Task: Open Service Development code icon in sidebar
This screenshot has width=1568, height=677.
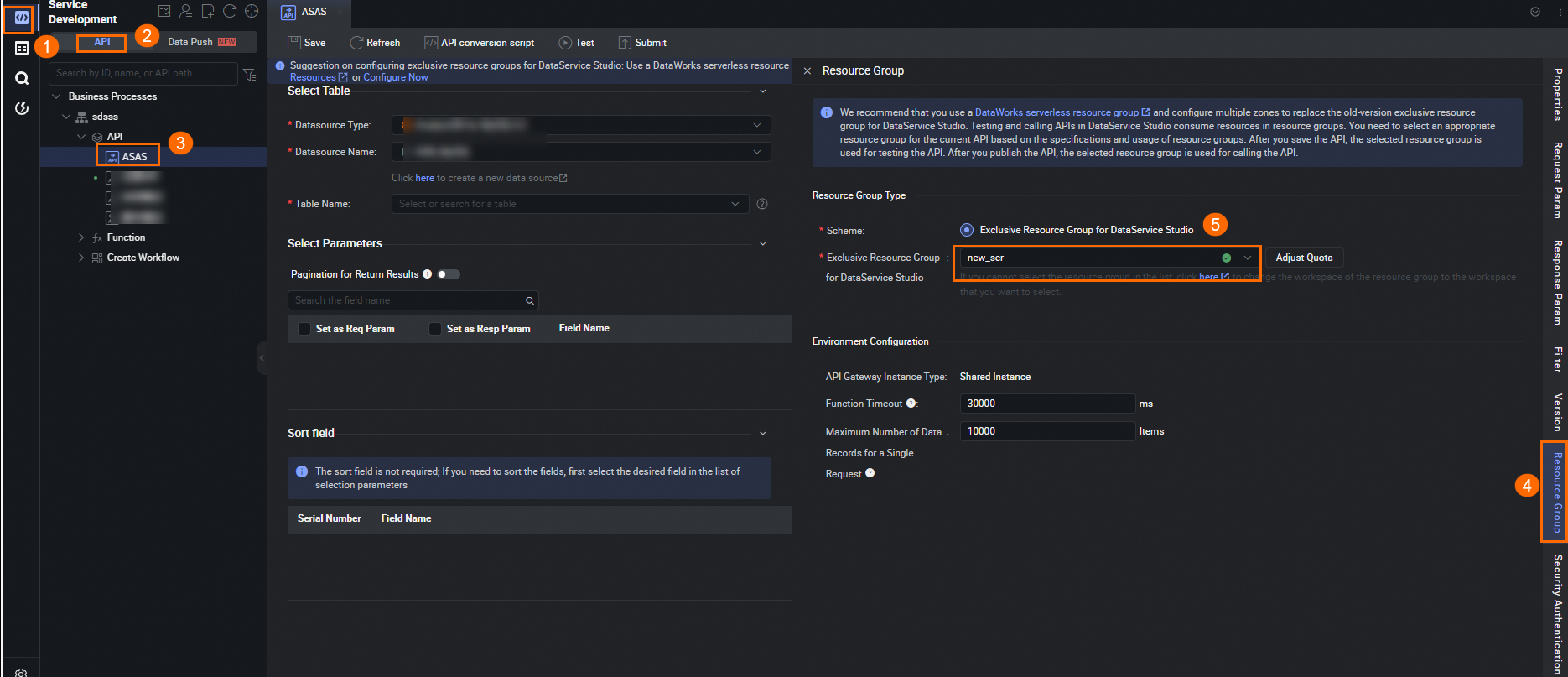Action: pyautogui.click(x=21, y=18)
